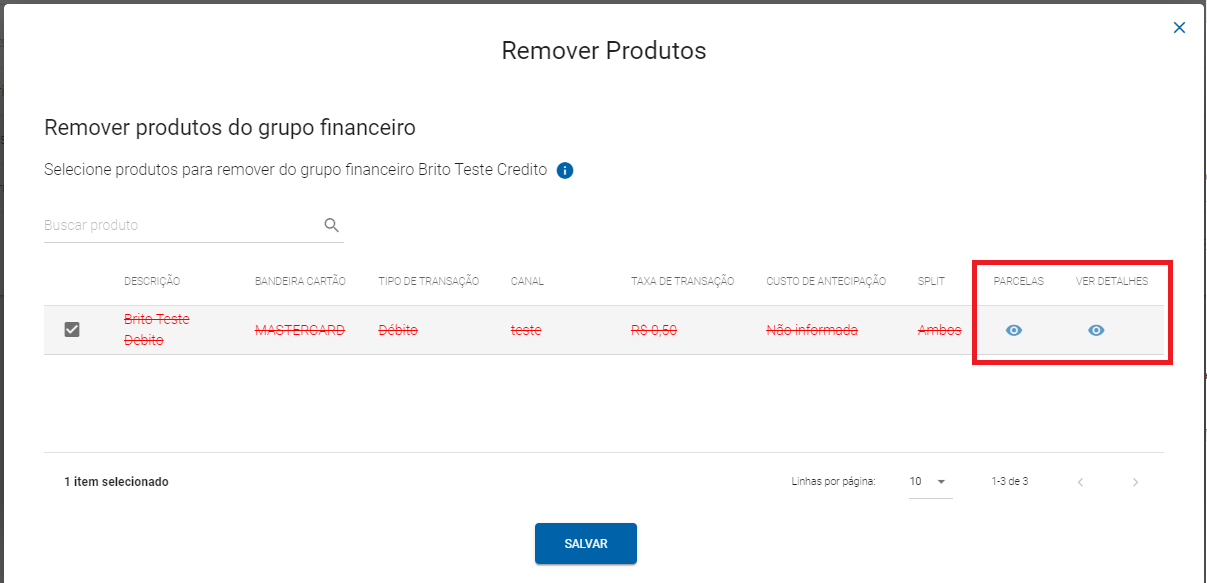Go to next page of results

[1135, 482]
